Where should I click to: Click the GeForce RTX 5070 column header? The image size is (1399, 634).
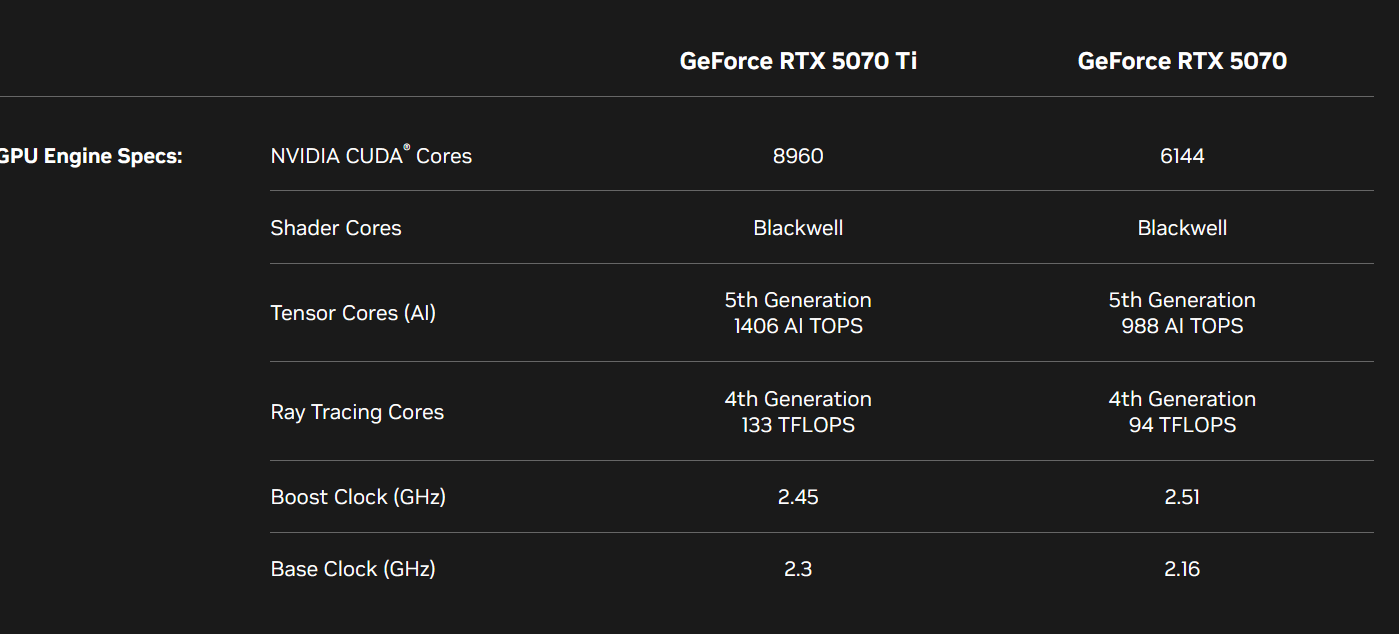(1181, 61)
